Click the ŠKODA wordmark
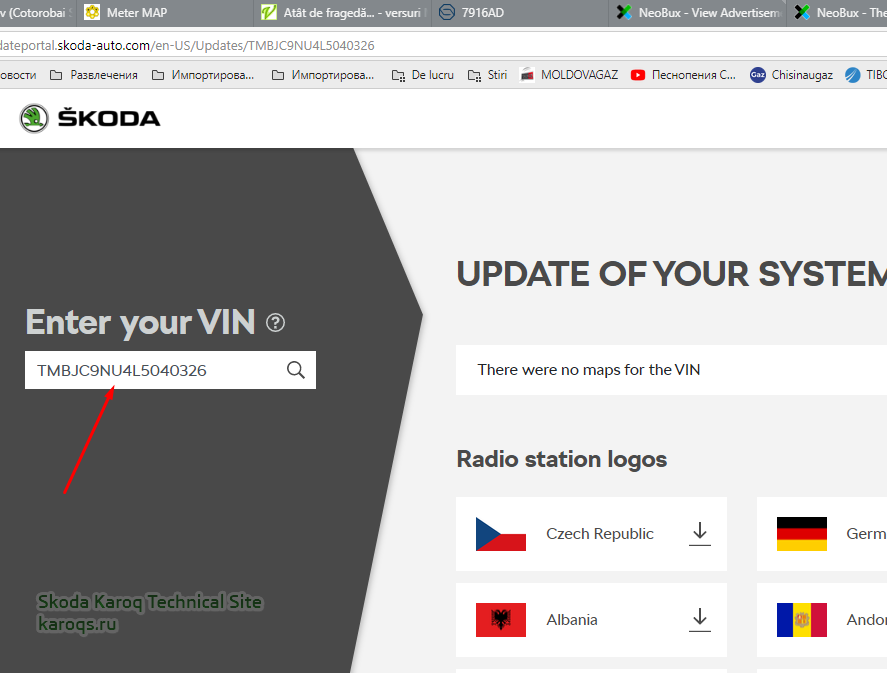This screenshot has height=673, width=887. click(109, 118)
